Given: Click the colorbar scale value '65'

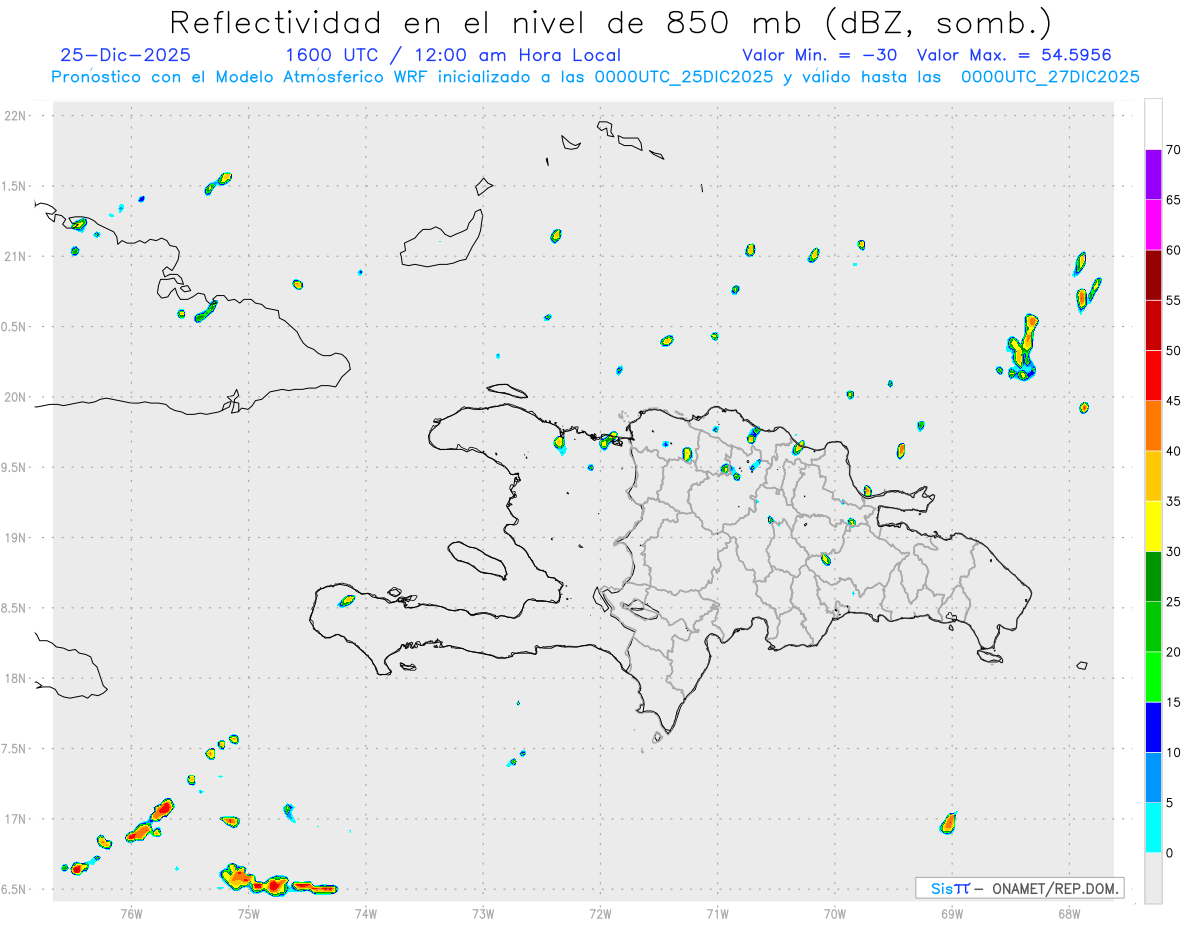Looking at the screenshot, I should coord(1174,200).
